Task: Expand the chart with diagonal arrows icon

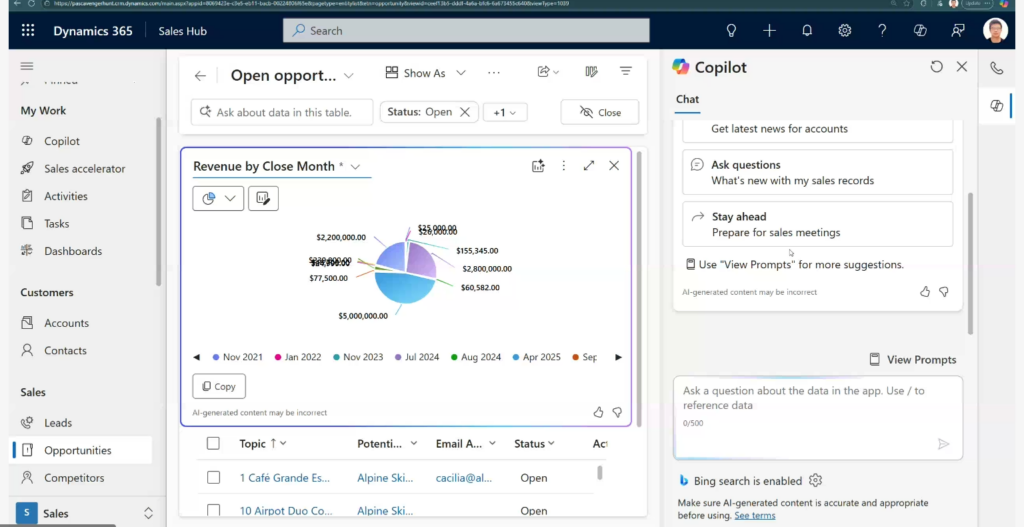Action: click(x=589, y=166)
